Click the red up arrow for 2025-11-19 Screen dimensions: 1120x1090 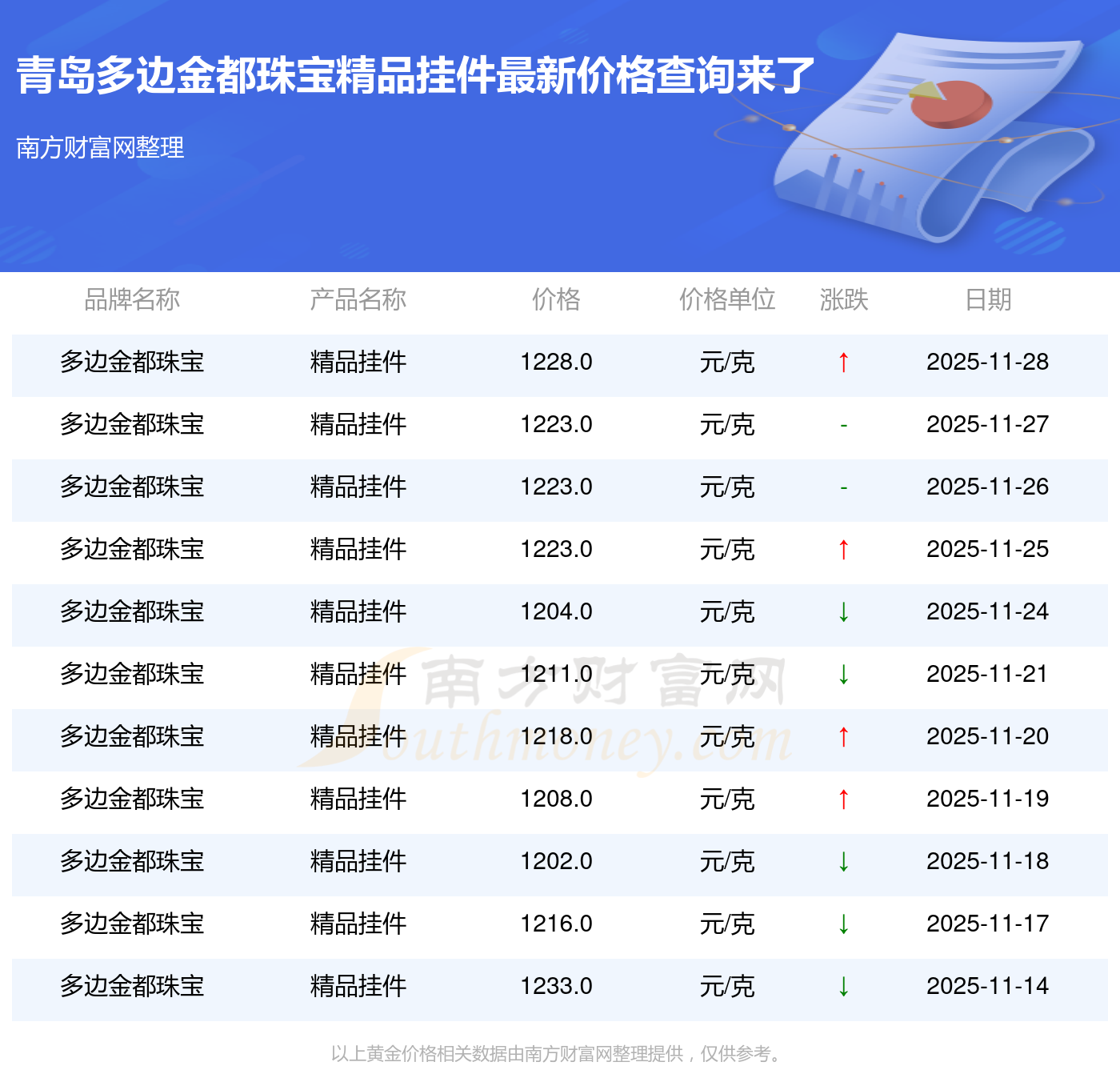pyautogui.click(x=843, y=799)
